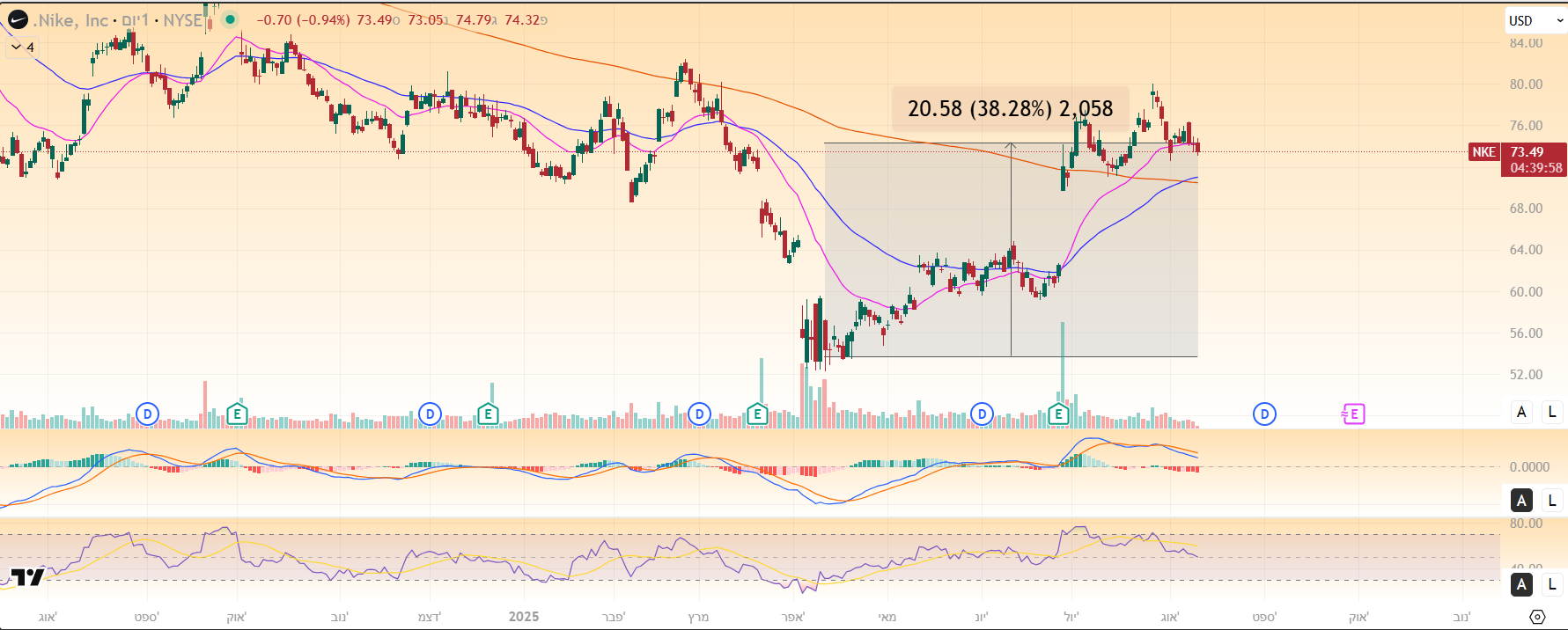Click the green market status dot
This screenshot has height=630, width=1568.
(230, 19)
